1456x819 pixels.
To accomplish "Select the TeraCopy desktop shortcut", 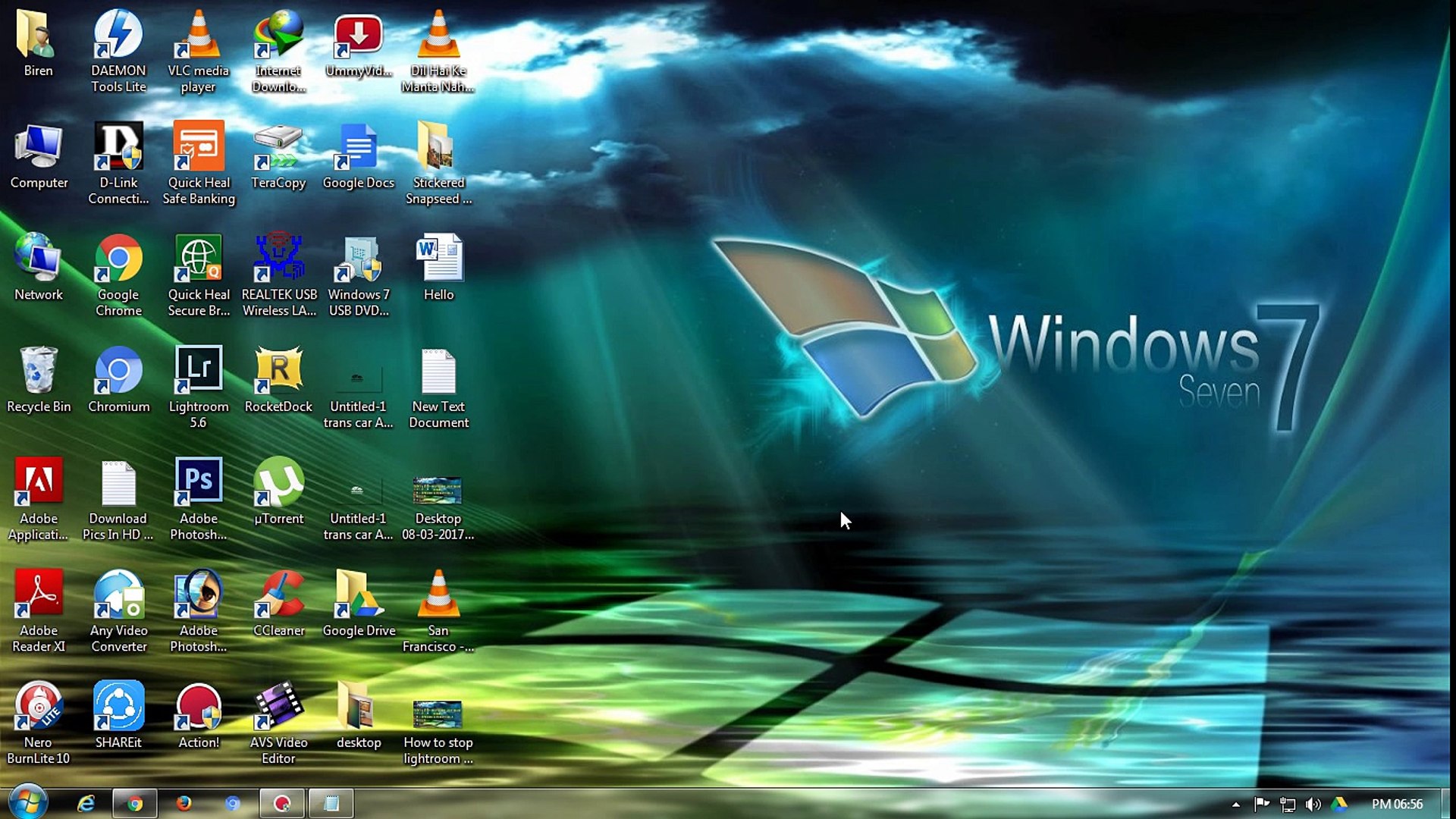I will coord(278,148).
